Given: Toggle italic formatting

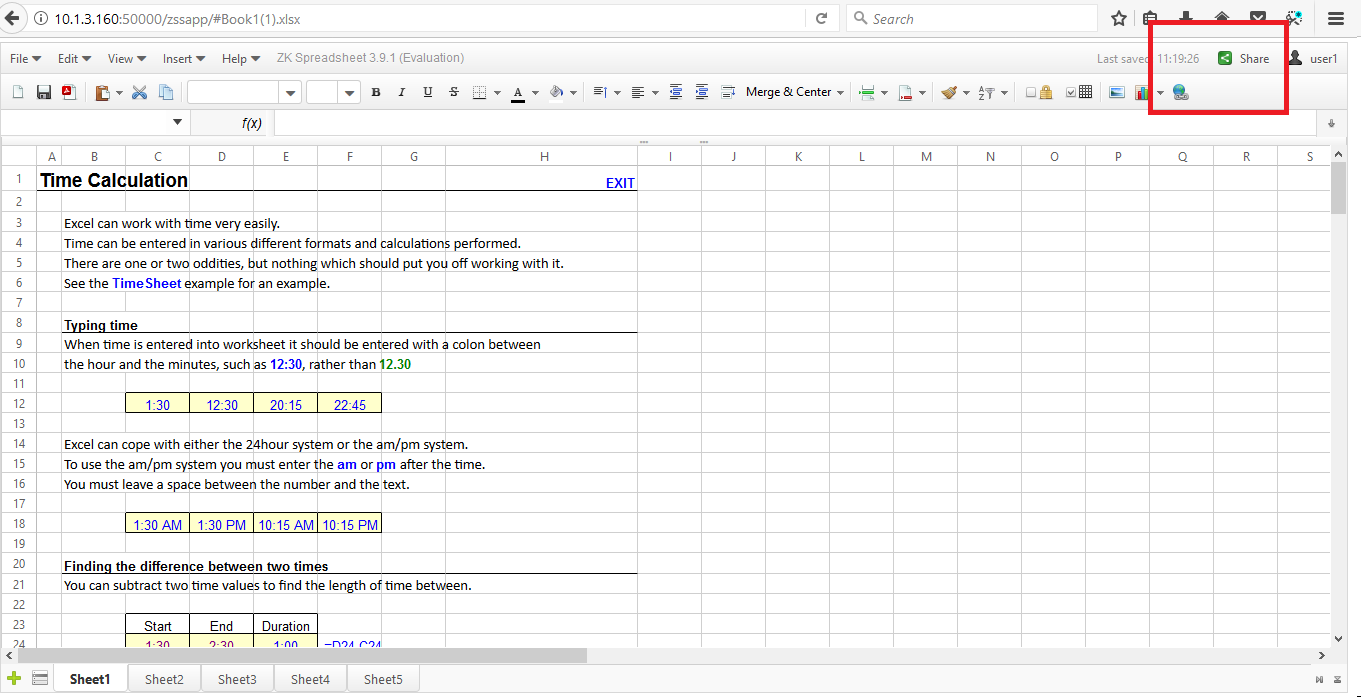Looking at the screenshot, I should point(402,92).
